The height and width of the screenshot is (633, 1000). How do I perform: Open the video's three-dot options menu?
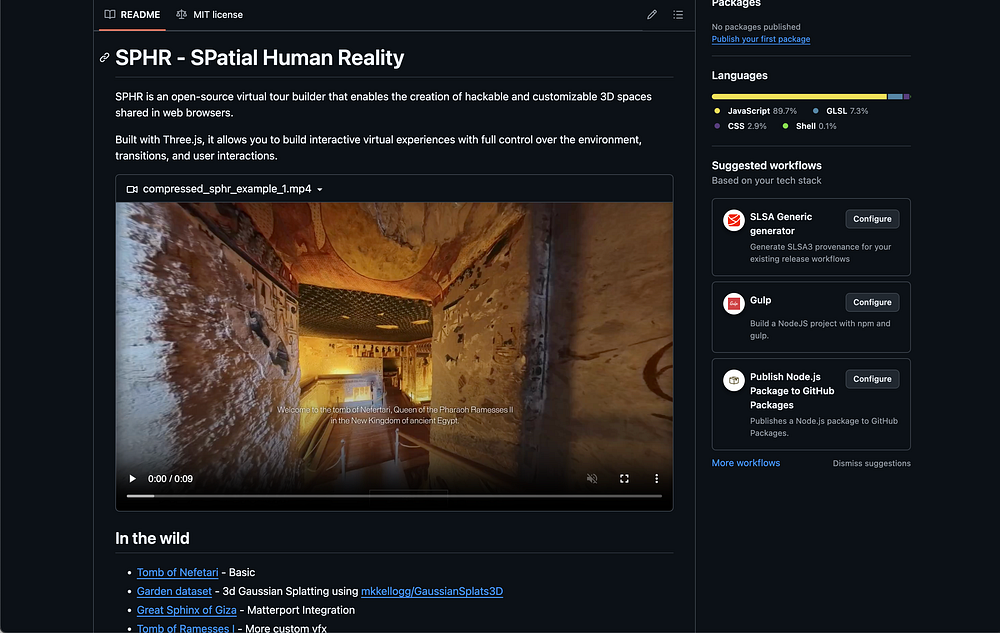coord(656,479)
